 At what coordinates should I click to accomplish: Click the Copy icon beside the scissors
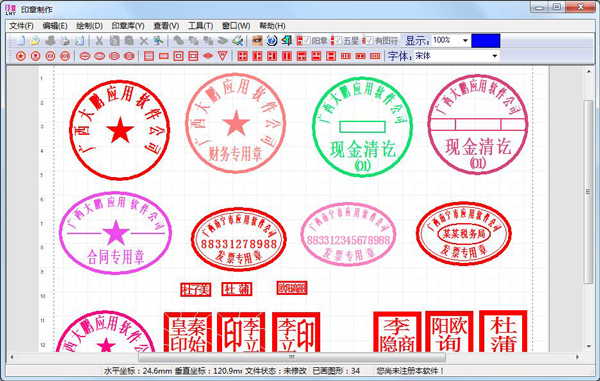click(114, 41)
